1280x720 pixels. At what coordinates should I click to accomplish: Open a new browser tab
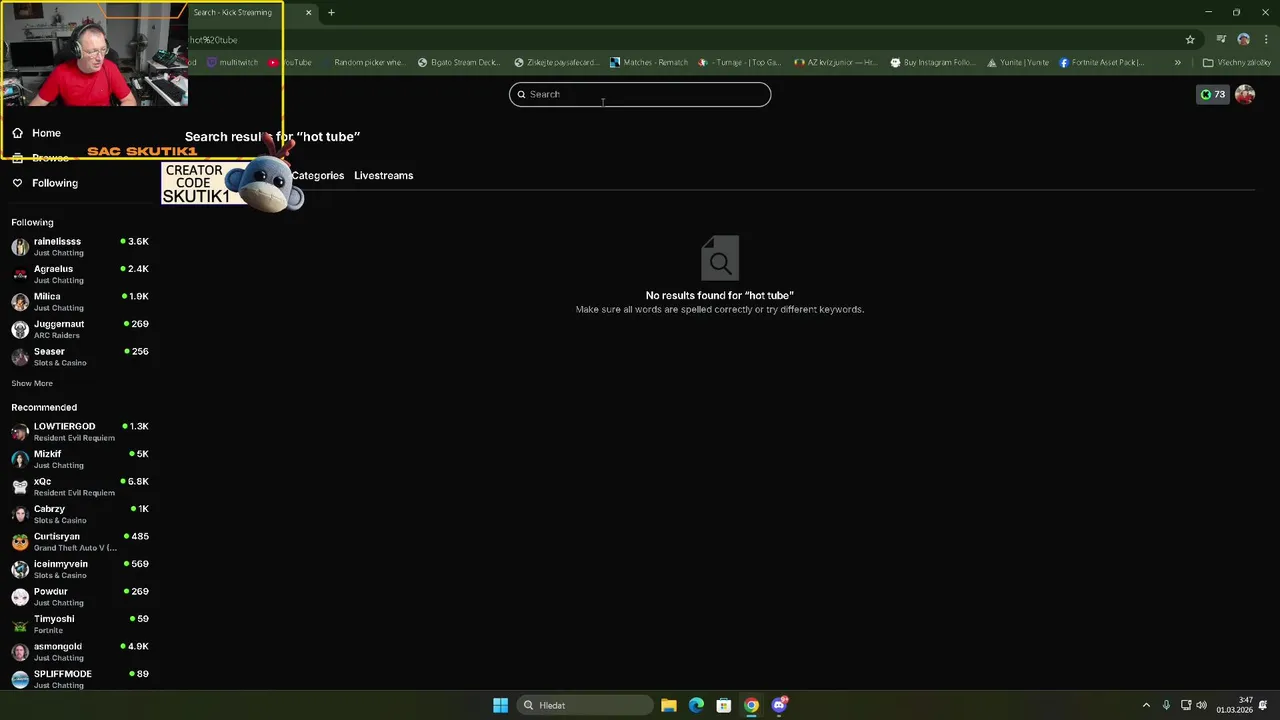331,13
